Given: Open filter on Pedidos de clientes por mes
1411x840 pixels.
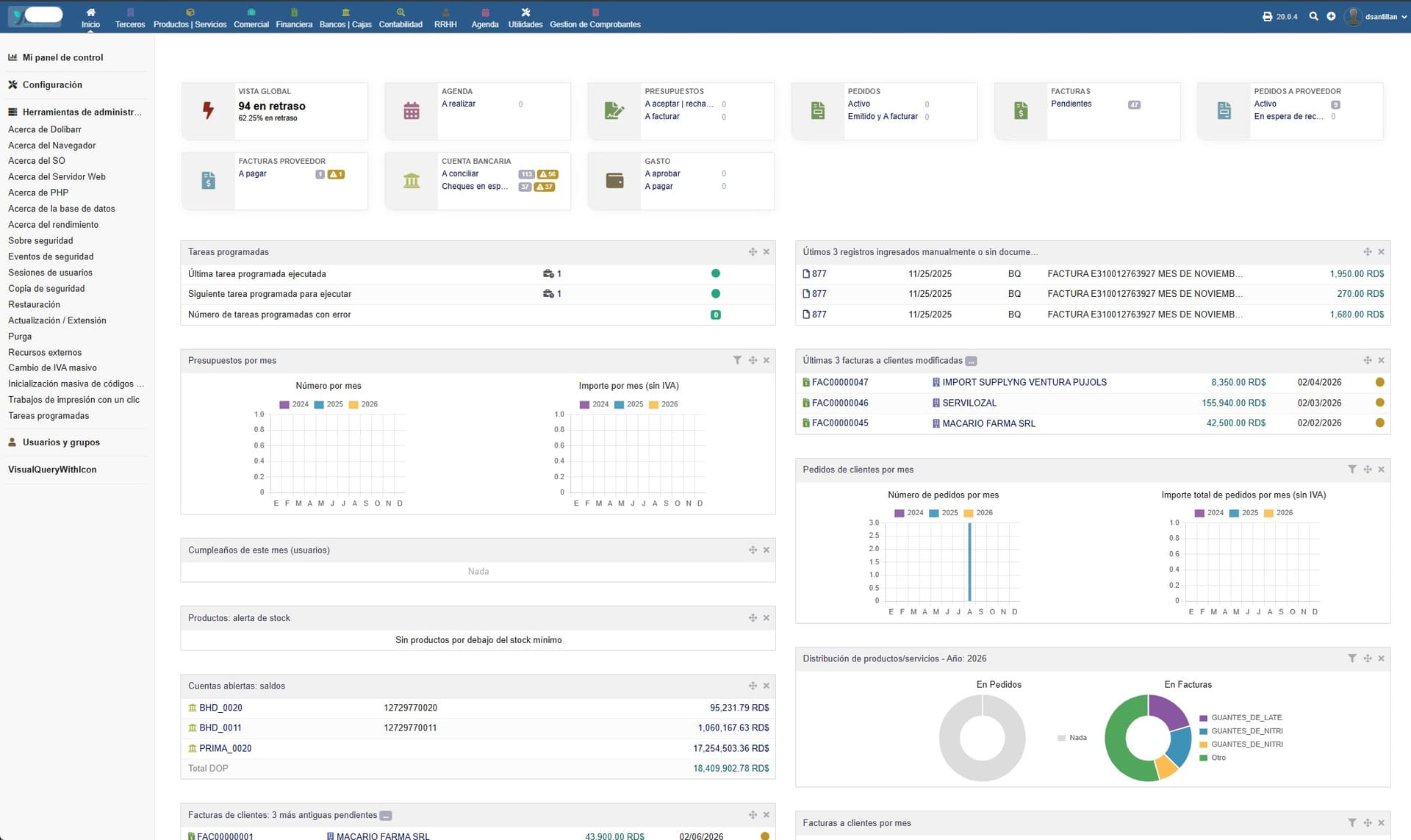Looking at the screenshot, I should click(x=1352, y=469).
